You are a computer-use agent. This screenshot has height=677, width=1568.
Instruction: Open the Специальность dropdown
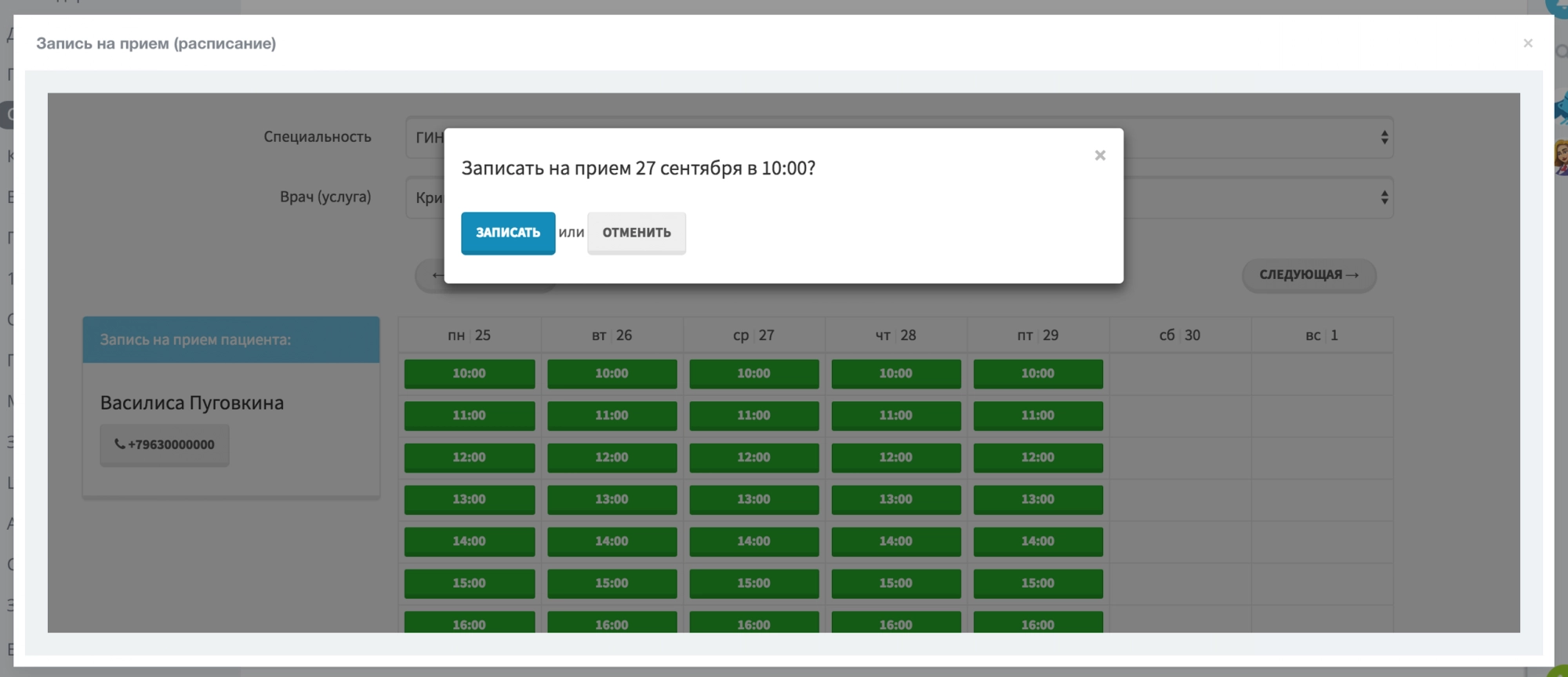tap(1254, 137)
